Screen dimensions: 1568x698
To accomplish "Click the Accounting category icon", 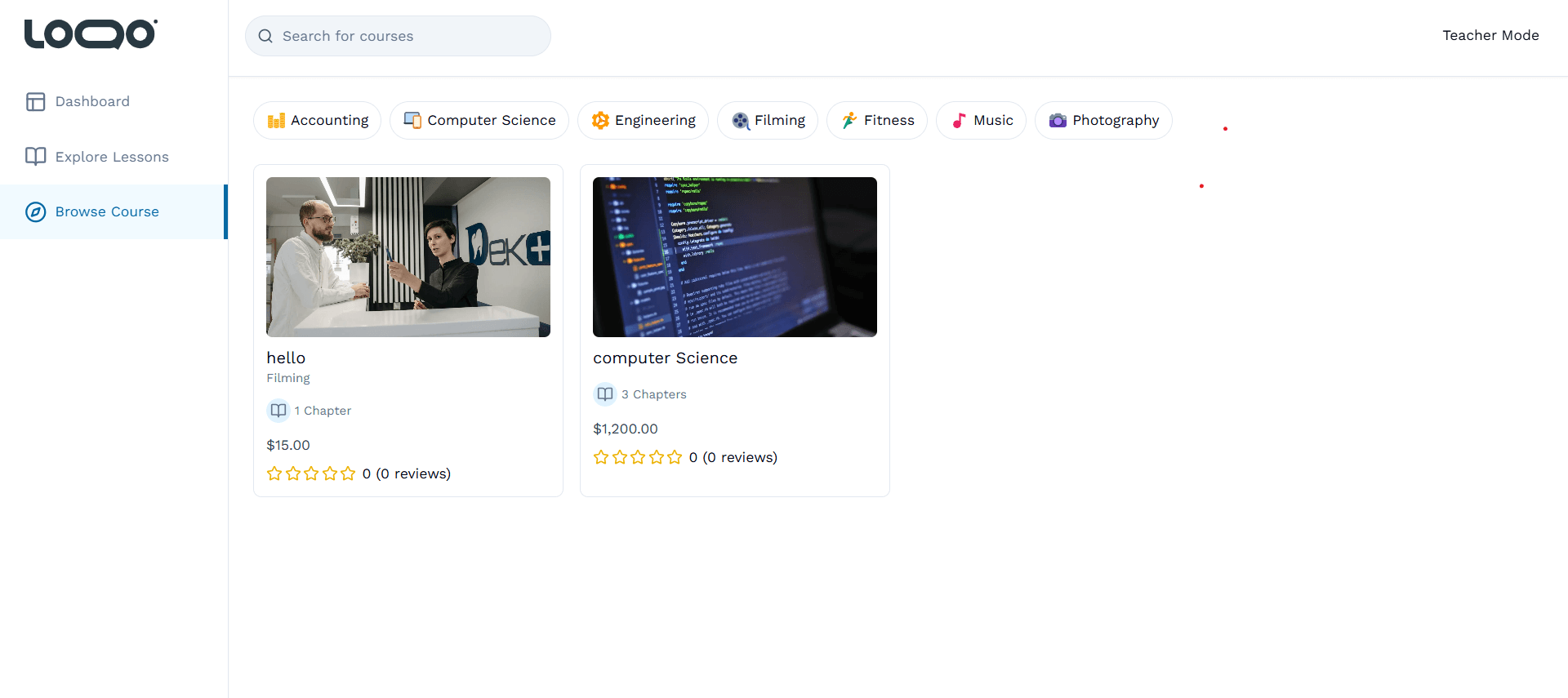I will [x=276, y=121].
